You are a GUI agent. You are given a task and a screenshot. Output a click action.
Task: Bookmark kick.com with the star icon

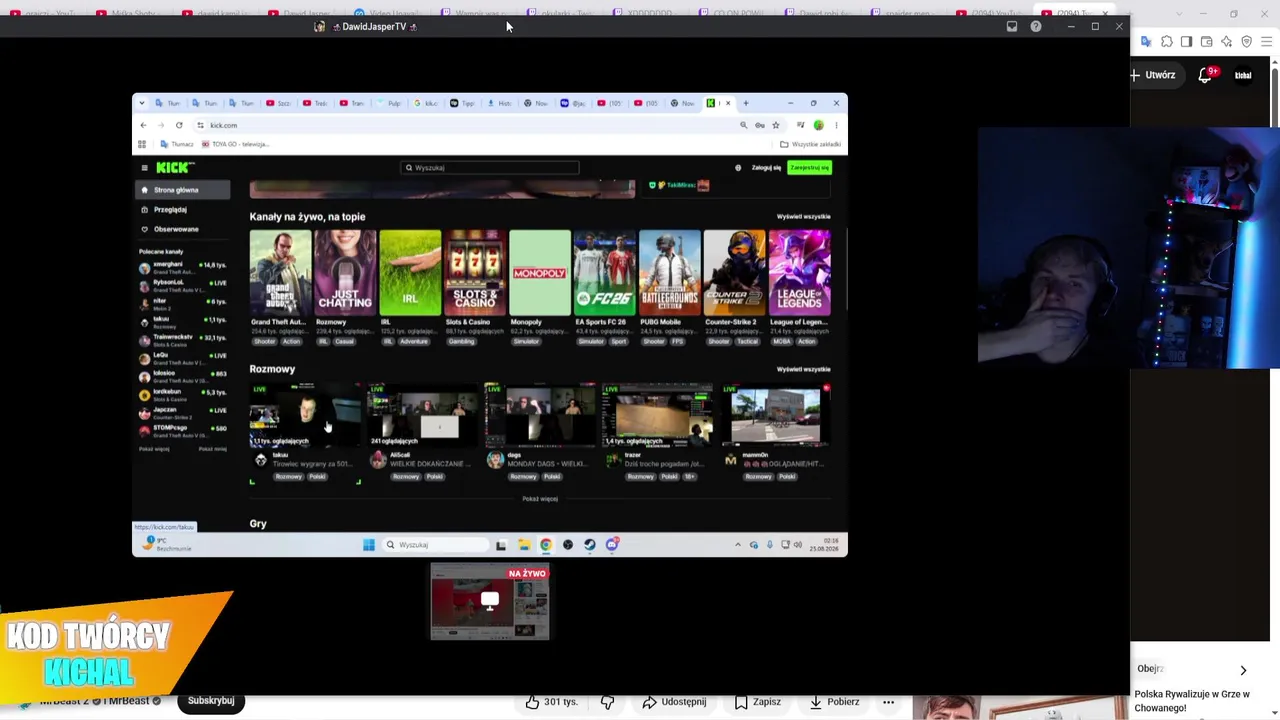pyautogui.click(x=775, y=125)
